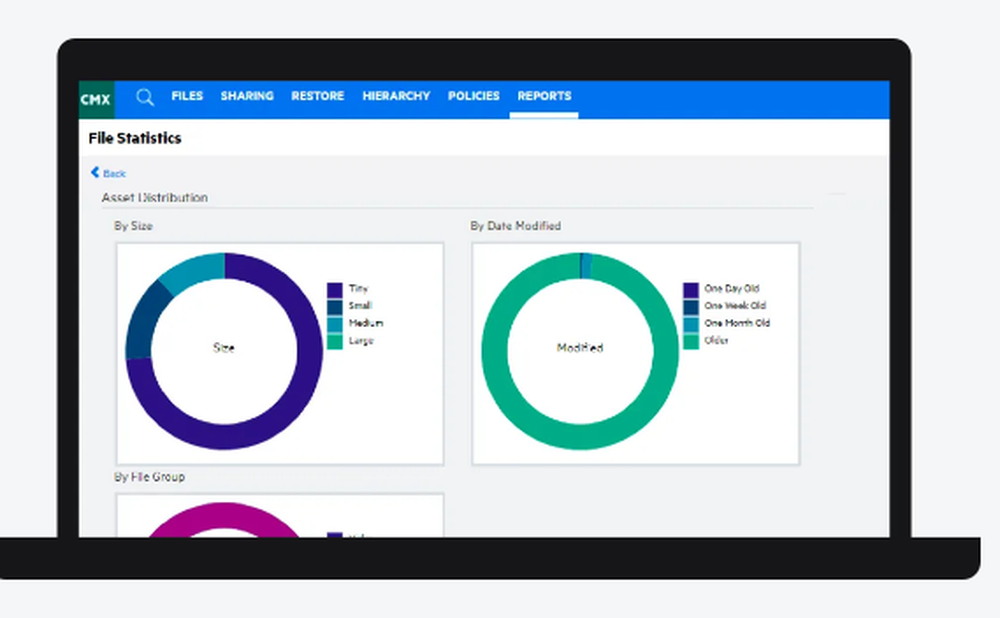Click the By File Group chart title

[x=149, y=476]
